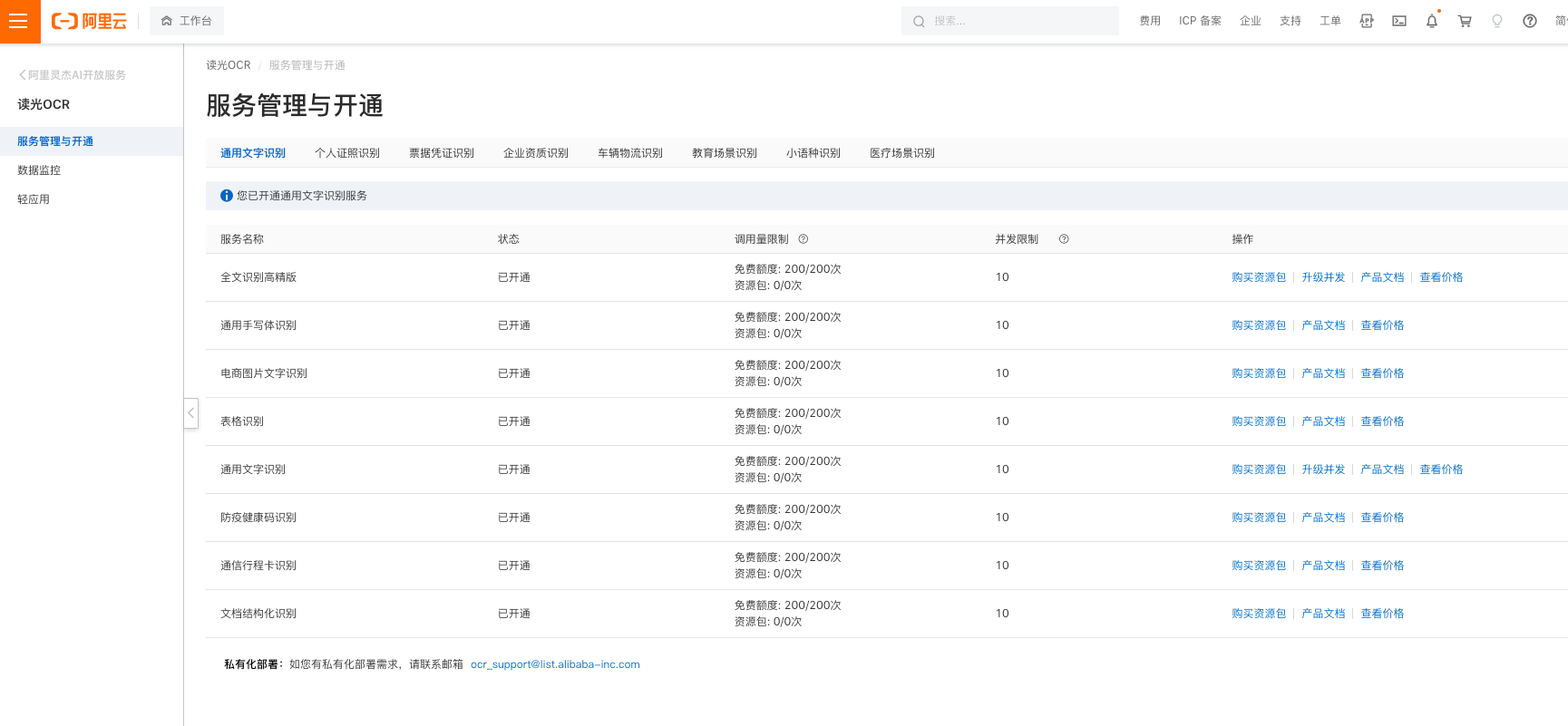Go back to 阿里灵杰AI开放服务

73,75
